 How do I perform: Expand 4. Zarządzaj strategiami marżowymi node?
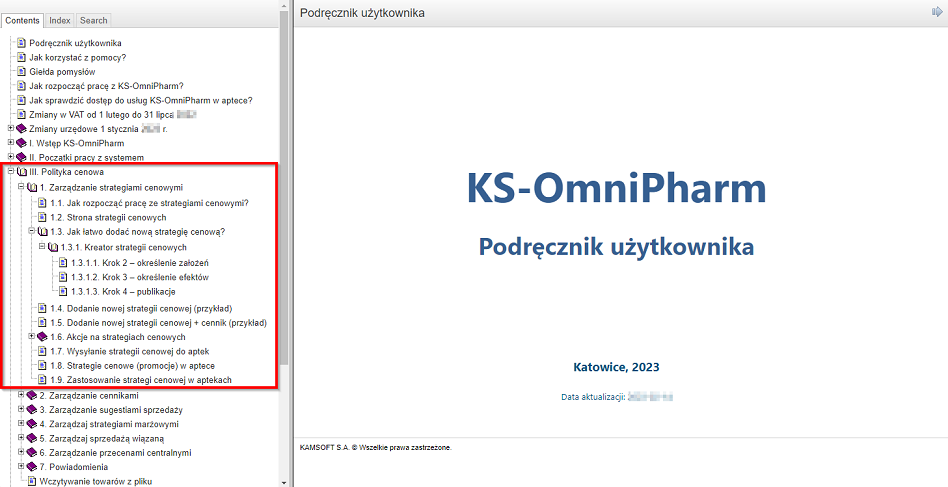click(x=21, y=424)
